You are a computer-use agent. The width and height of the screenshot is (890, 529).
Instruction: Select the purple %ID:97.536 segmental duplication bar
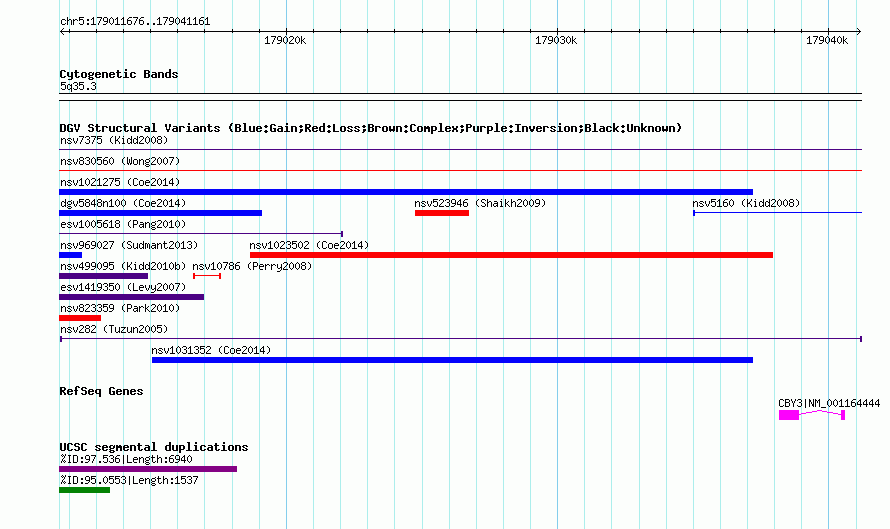(x=148, y=469)
